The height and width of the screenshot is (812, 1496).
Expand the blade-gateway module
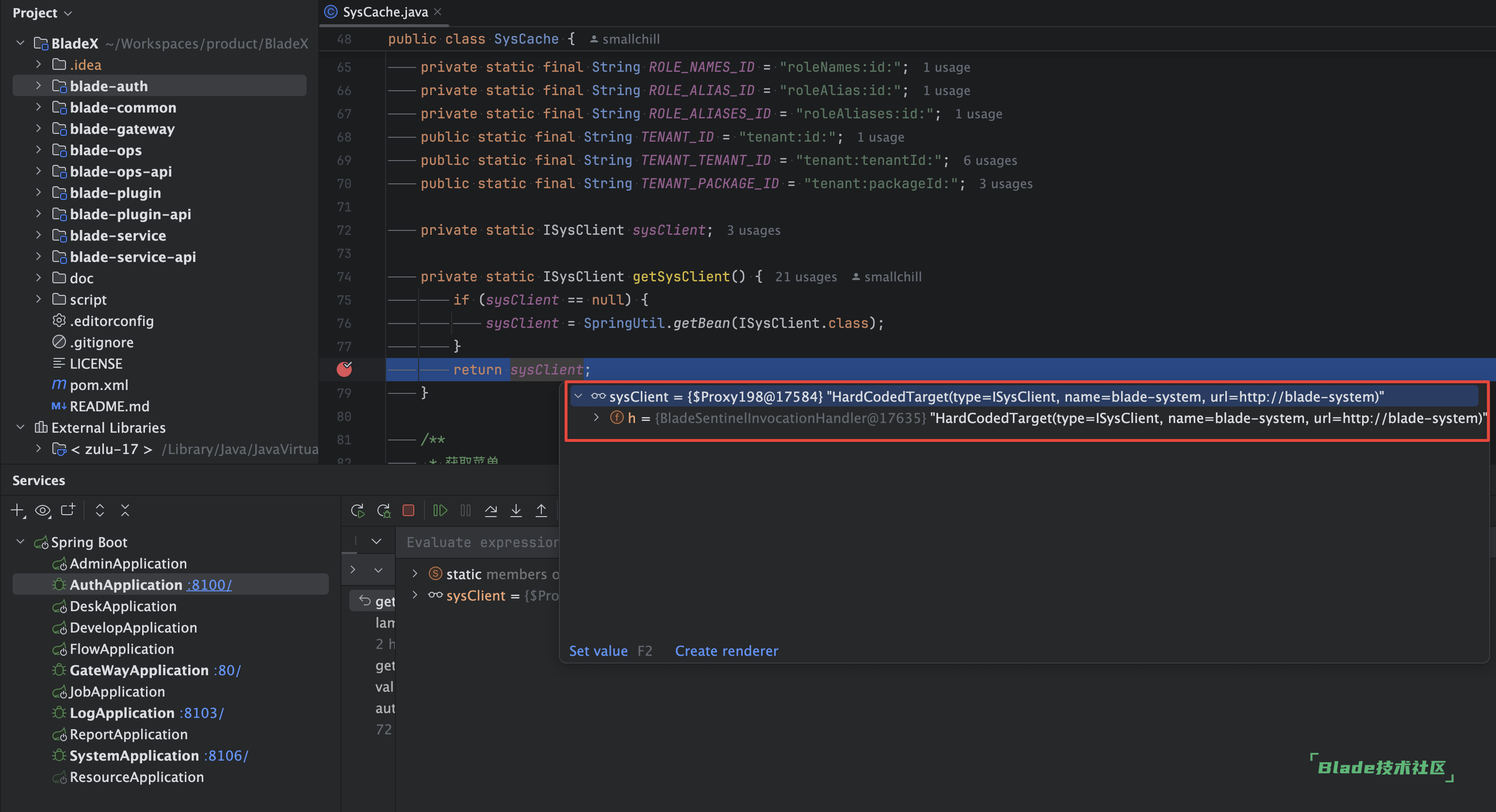tap(38, 129)
